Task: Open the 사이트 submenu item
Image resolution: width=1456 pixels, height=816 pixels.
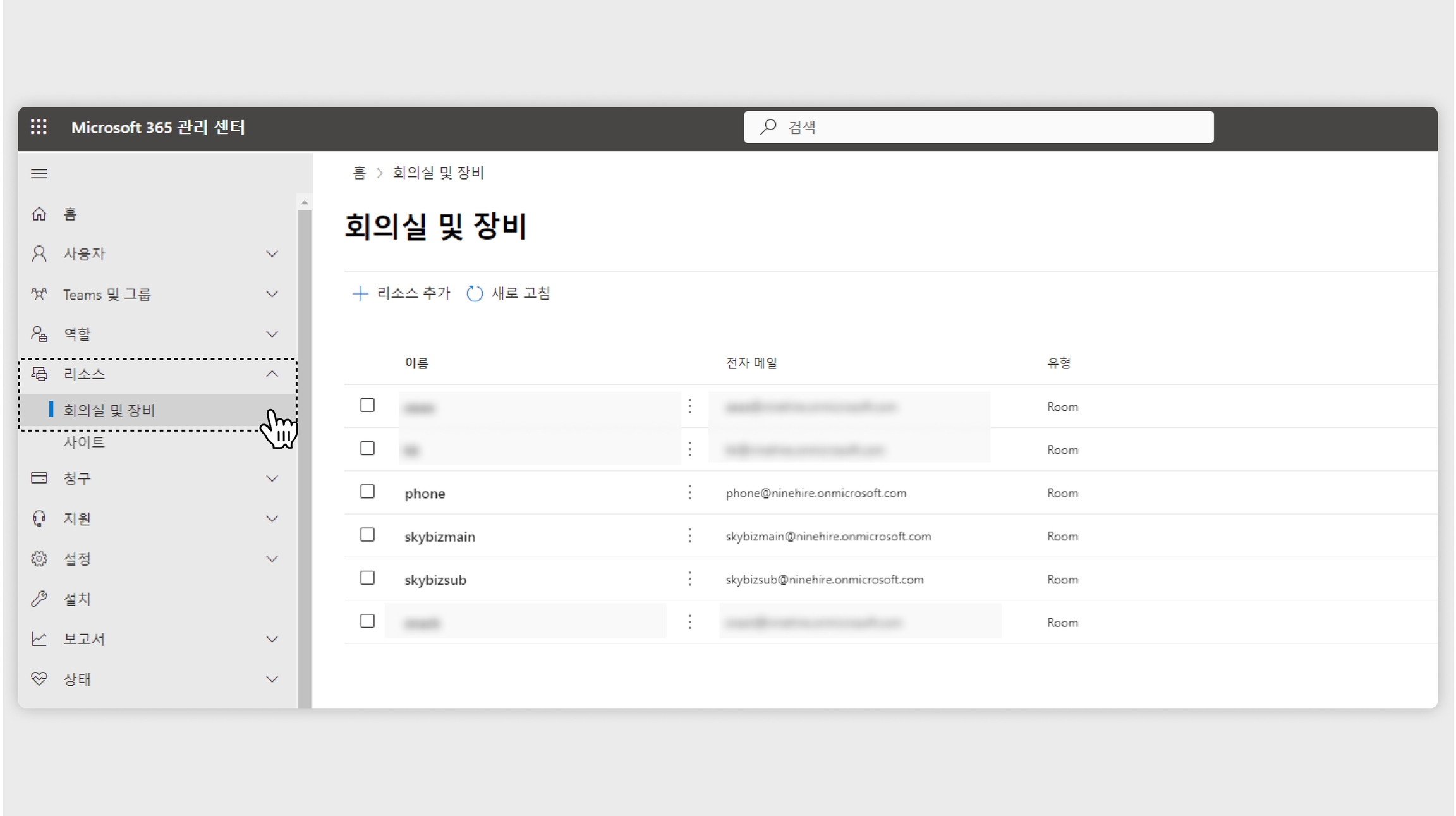Action: 84,442
